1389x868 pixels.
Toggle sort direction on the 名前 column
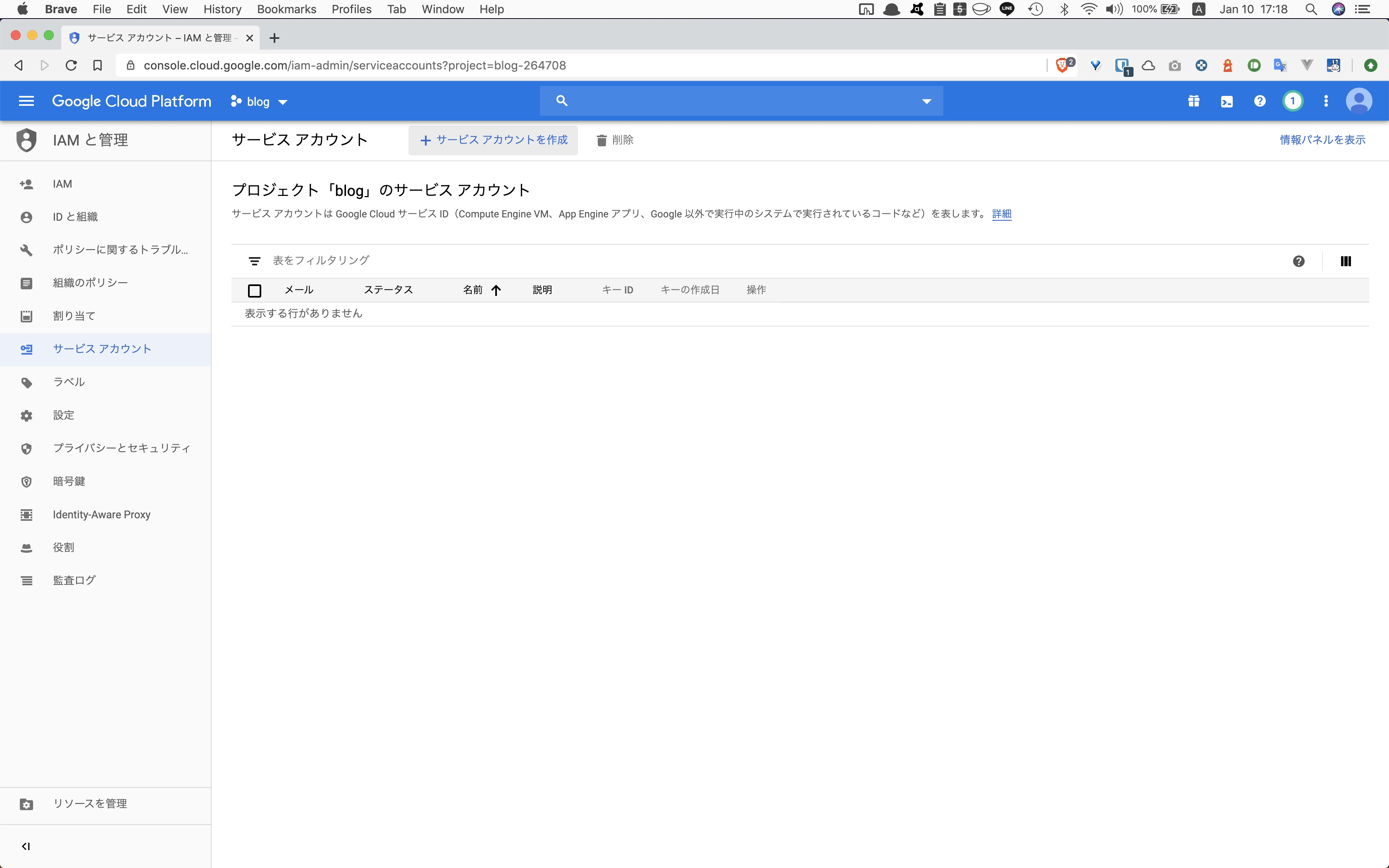click(496, 290)
